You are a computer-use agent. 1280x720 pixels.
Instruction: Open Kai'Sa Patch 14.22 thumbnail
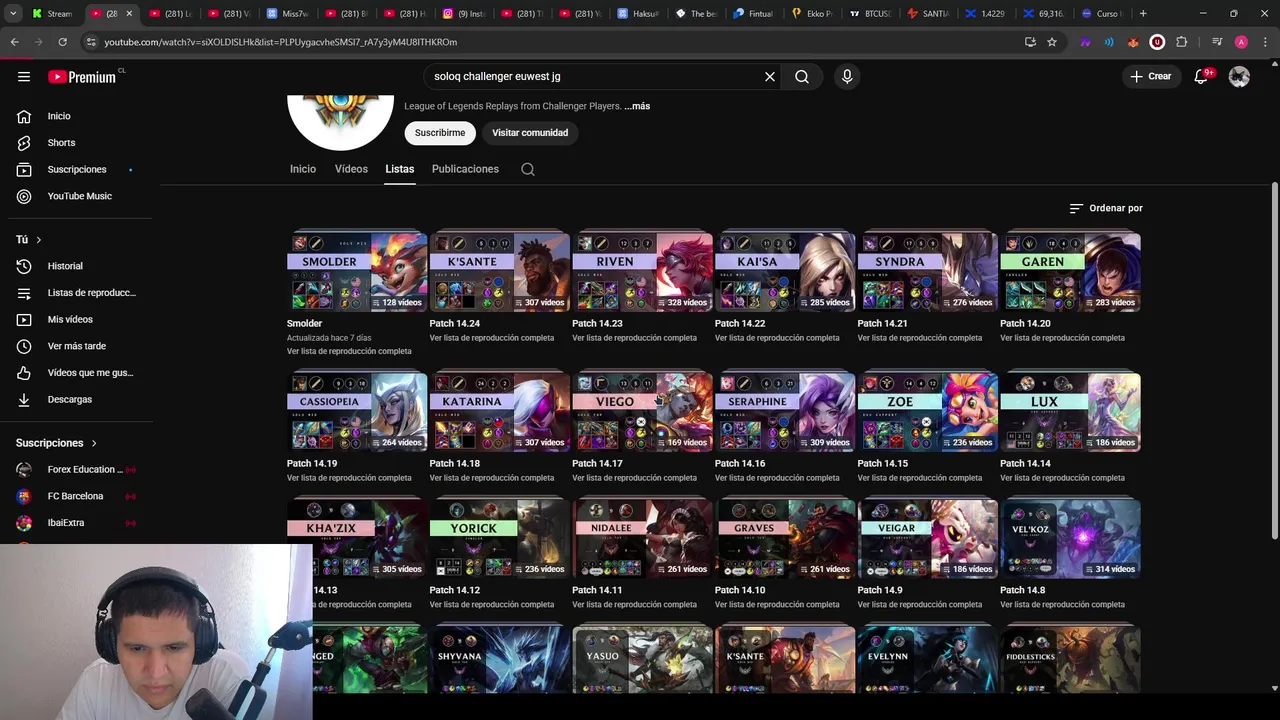[x=785, y=272]
